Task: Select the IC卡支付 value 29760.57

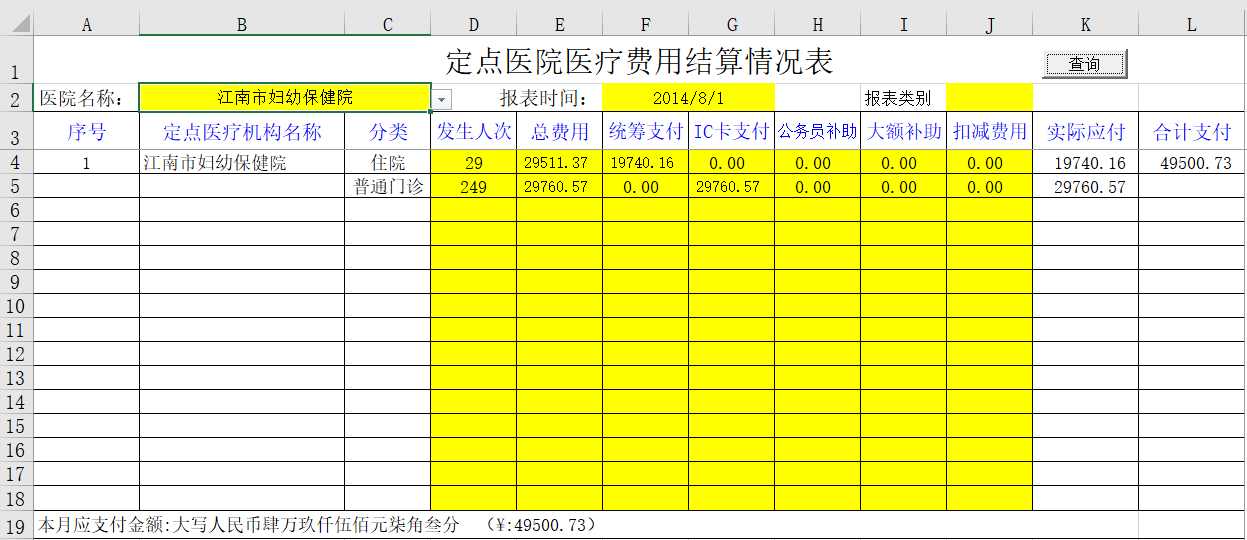Action: pyautogui.click(x=731, y=187)
